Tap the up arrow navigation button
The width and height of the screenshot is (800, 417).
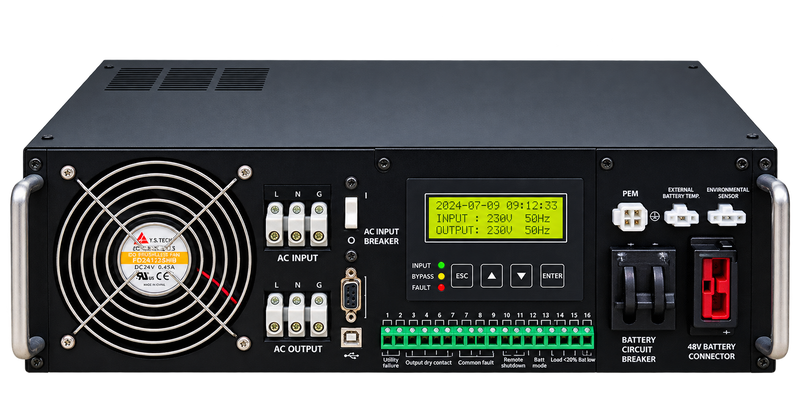pos(491,276)
